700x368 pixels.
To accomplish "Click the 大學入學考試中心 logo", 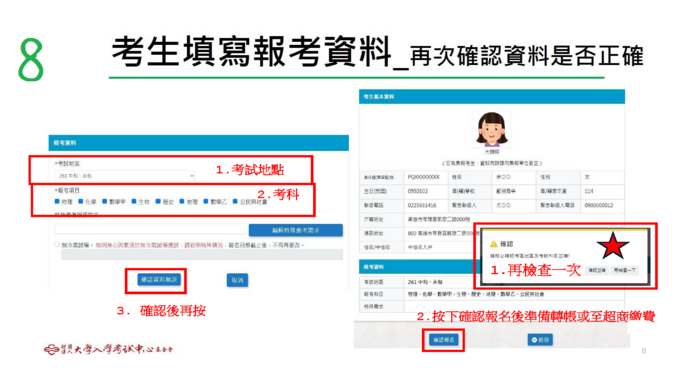I will tap(108, 349).
